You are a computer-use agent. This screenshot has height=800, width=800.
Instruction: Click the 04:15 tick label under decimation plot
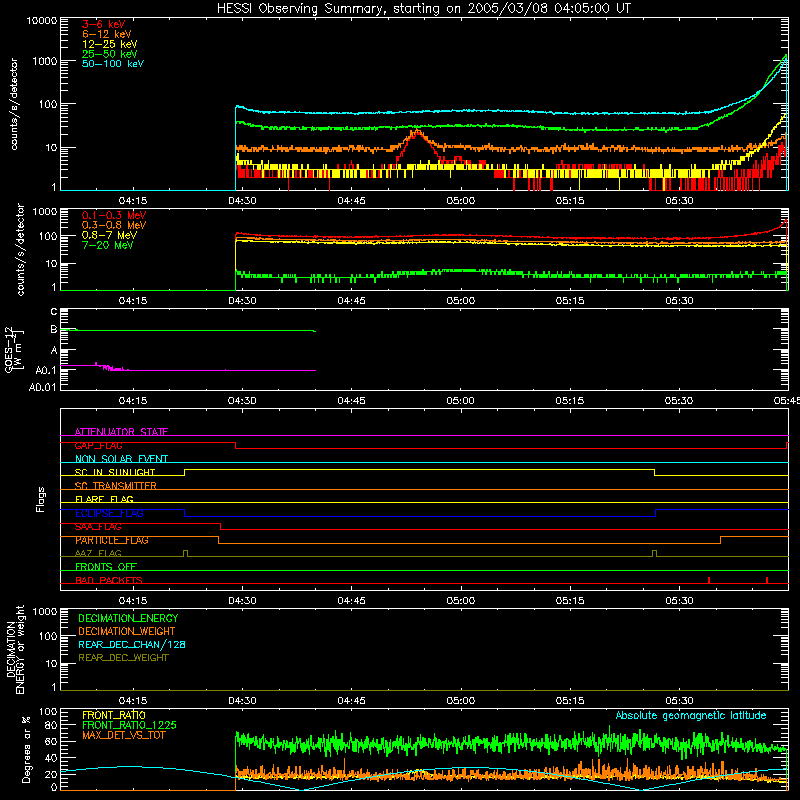tap(133, 701)
